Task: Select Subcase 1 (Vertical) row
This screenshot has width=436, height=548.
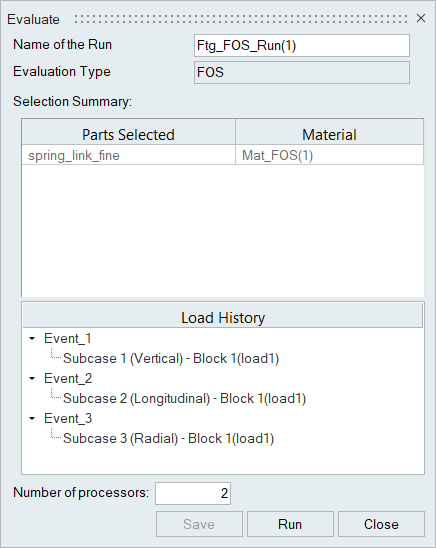Action: [x=171, y=358]
